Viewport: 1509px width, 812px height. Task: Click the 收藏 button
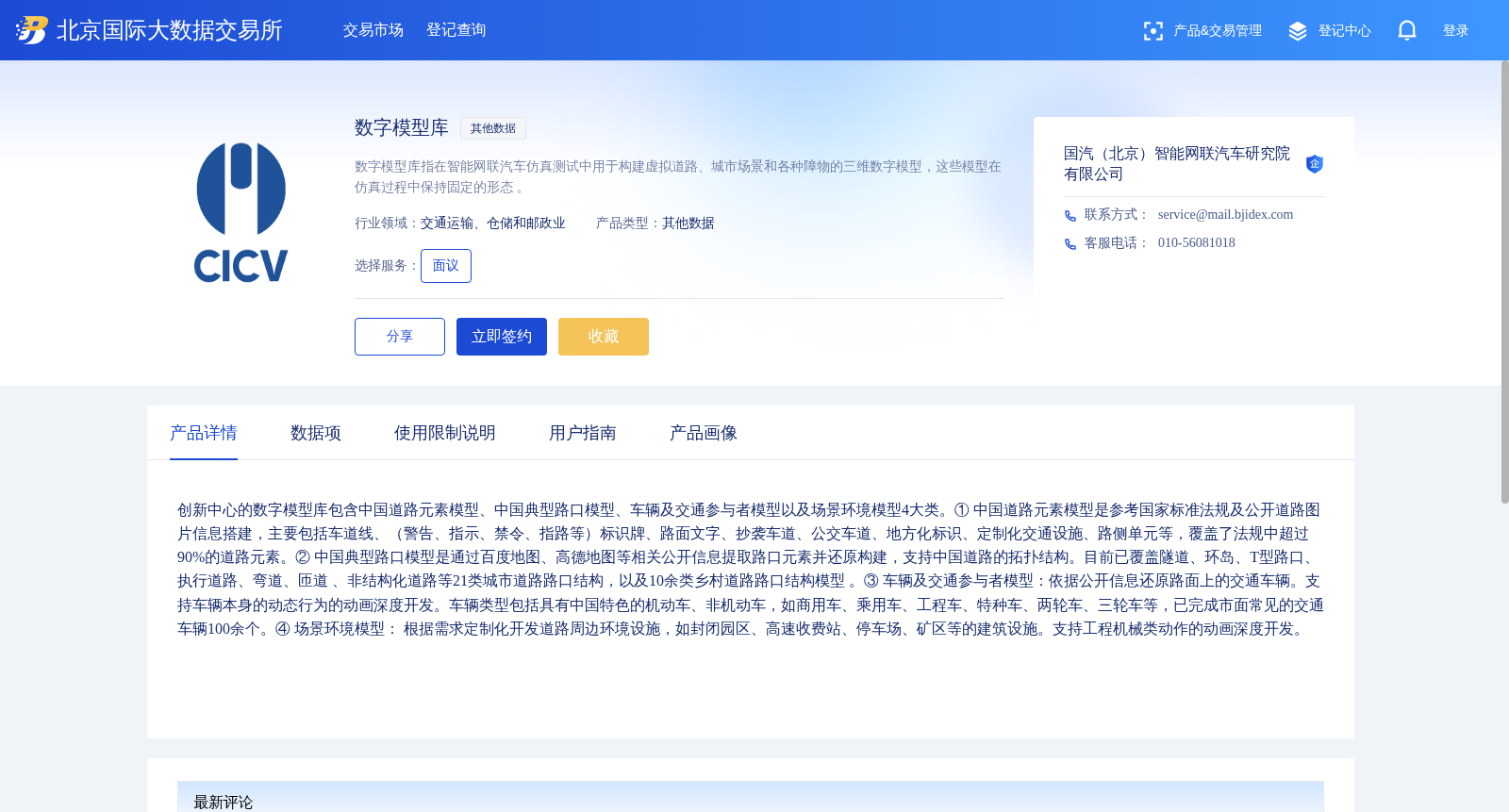(604, 337)
